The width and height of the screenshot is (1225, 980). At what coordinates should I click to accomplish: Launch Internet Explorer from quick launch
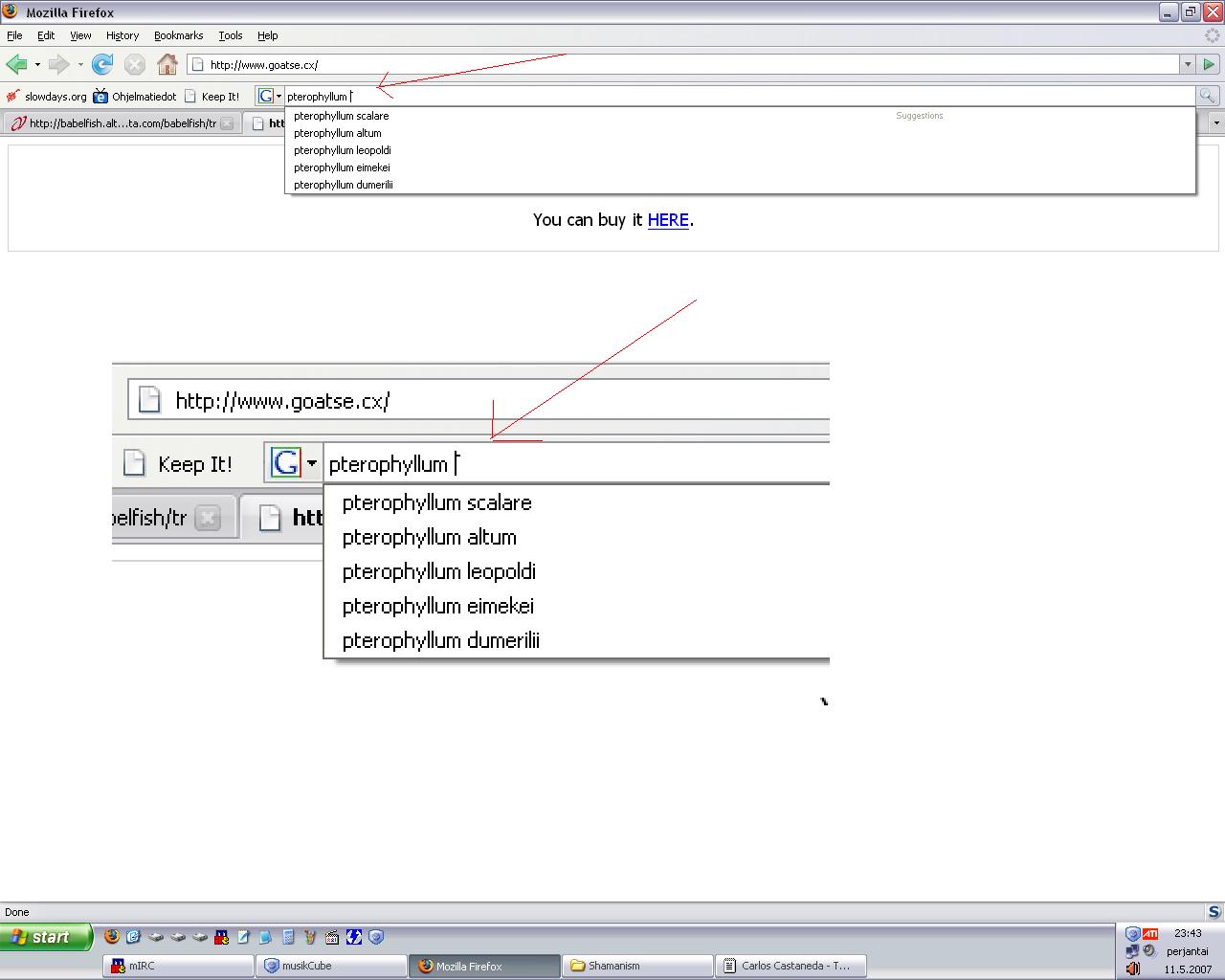(133, 937)
